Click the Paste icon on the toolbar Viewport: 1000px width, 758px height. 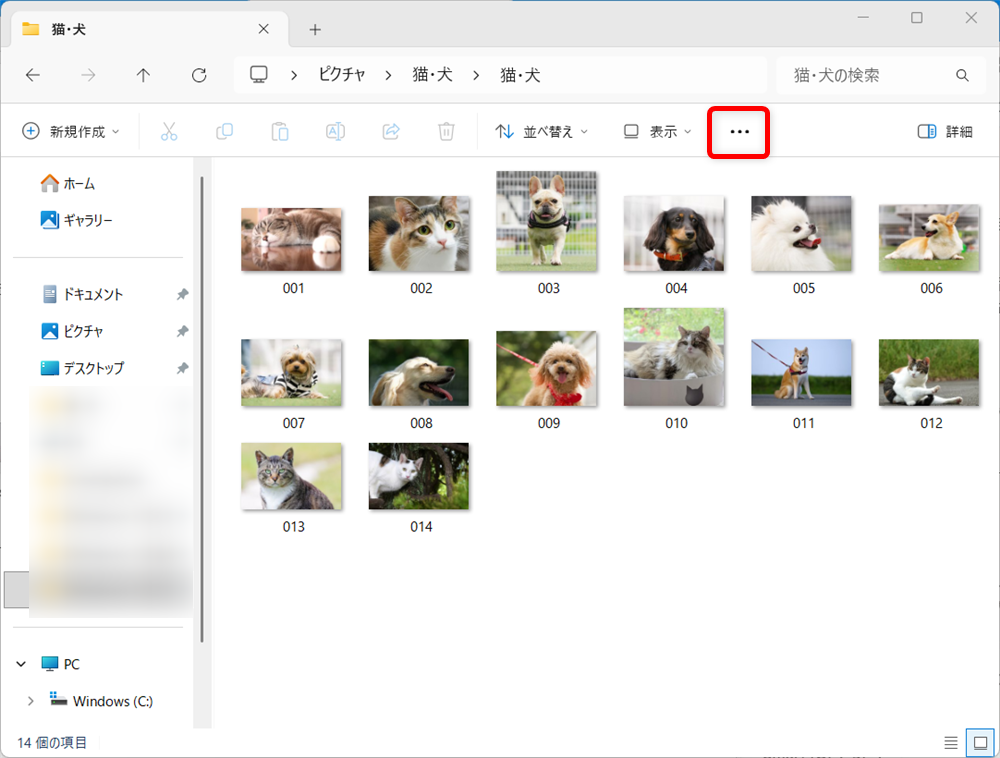click(x=279, y=130)
